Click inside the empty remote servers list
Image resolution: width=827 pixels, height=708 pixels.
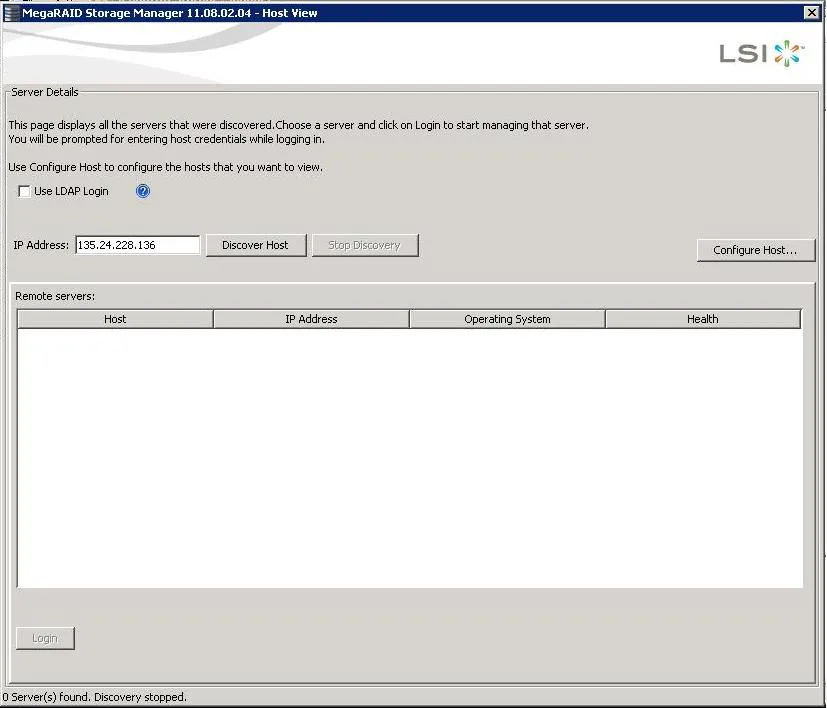point(410,458)
